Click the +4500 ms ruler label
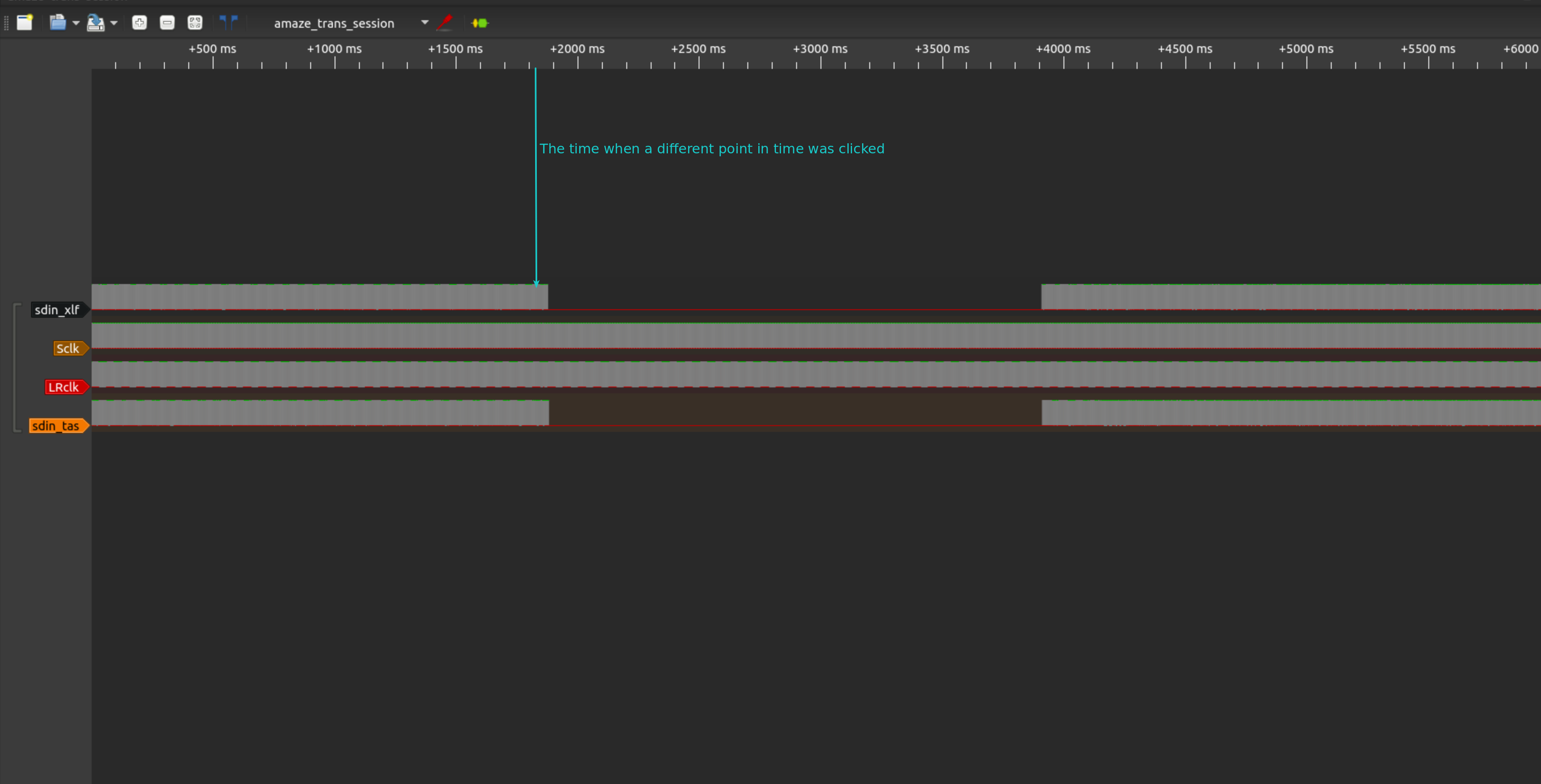 point(1185,49)
